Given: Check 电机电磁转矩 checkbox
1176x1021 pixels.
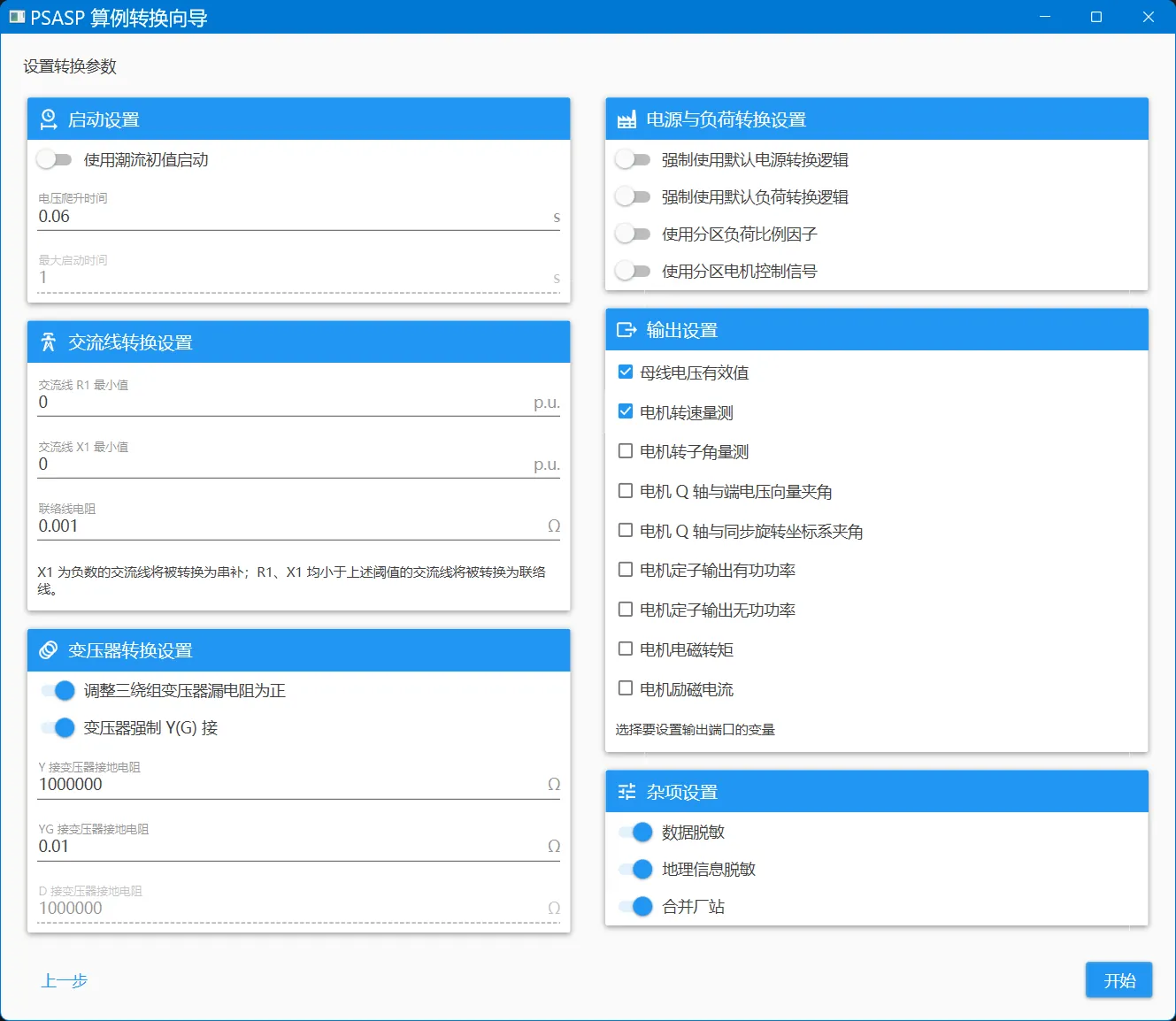Looking at the screenshot, I should pos(626,649).
